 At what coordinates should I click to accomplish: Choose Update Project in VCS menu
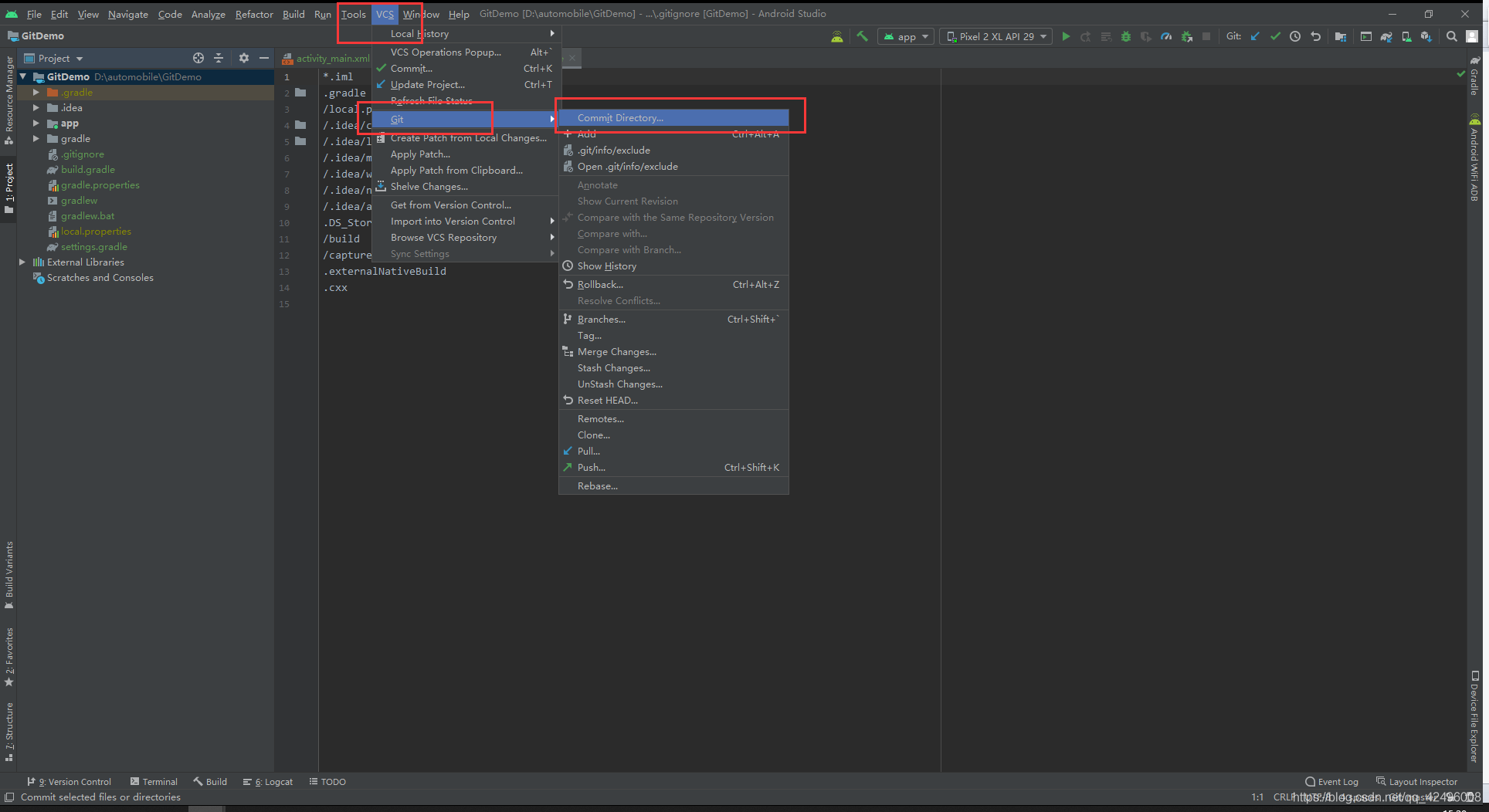tap(466, 84)
